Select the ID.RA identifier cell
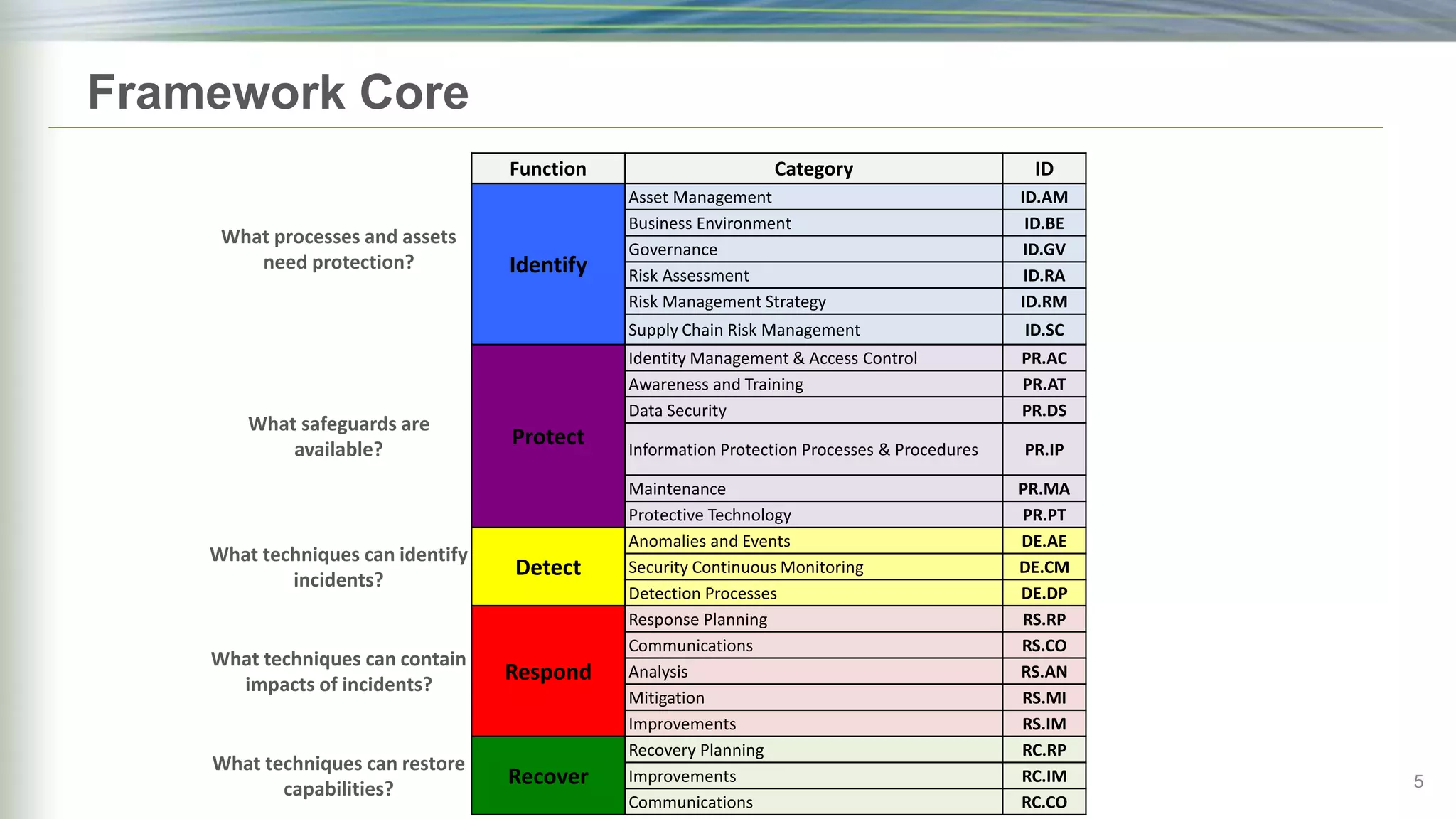Screen dimensions: 1456x819 pyautogui.click(x=1044, y=275)
